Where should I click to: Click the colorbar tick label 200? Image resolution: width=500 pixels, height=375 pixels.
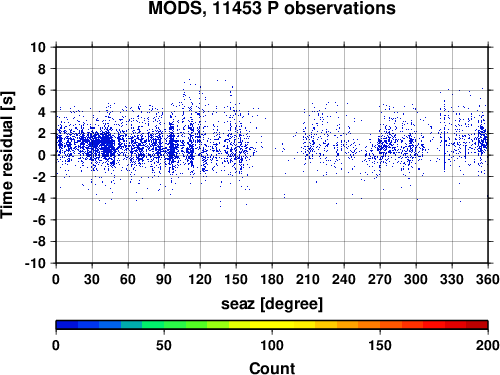[x=488, y=345]
